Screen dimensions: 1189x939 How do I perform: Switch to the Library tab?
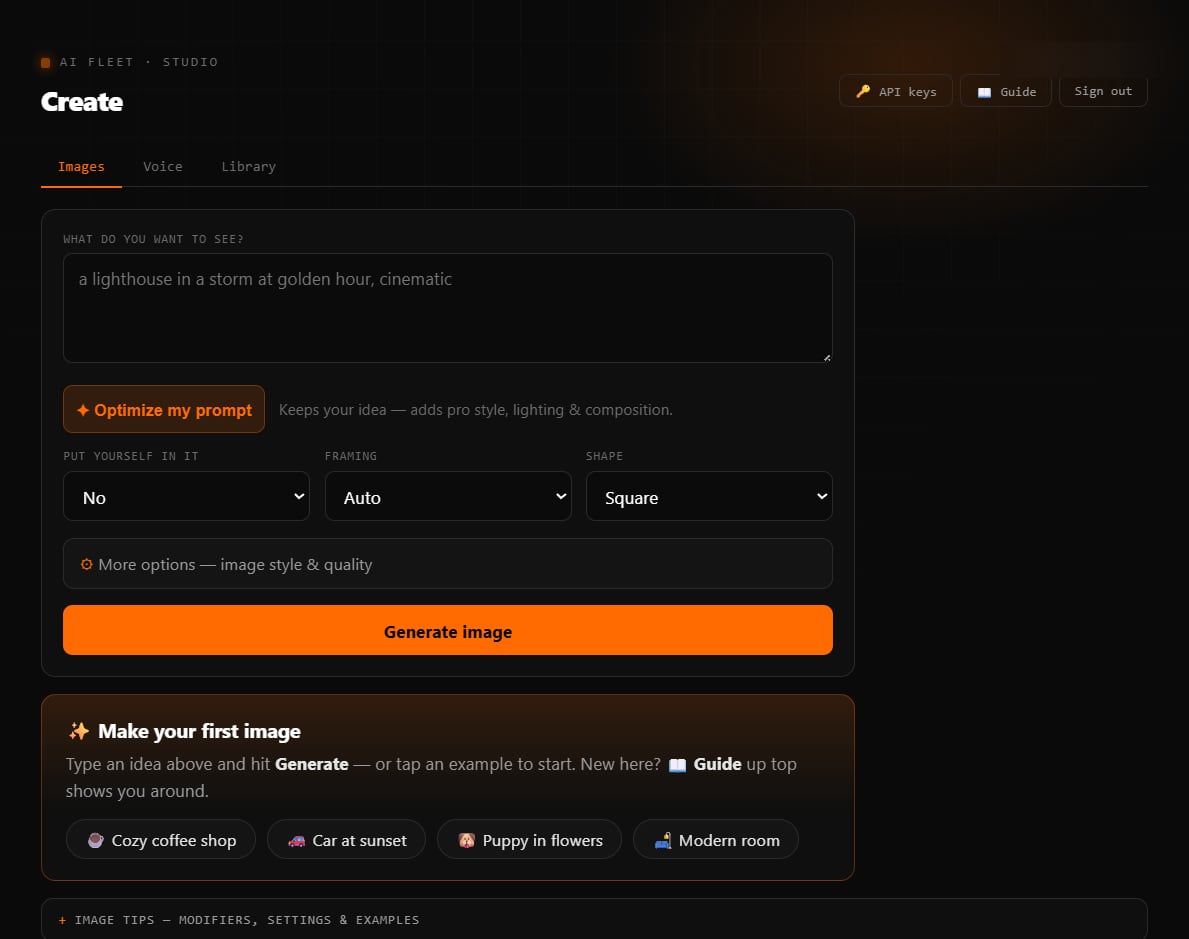[248, 166]
